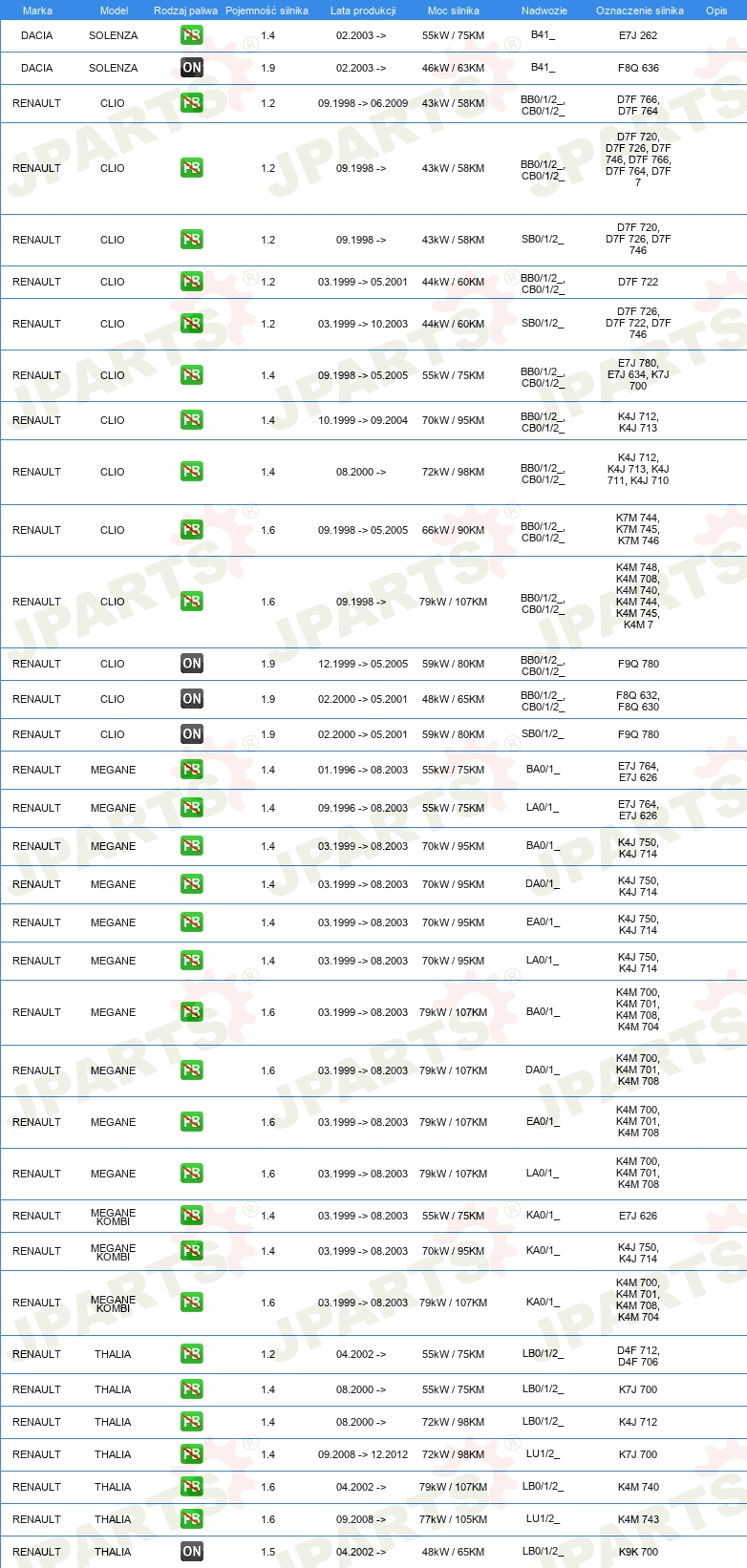The image size is (747, 1568).
Task: Select engine capacity cell "1.5"
Action: (x=267, y=1552)
